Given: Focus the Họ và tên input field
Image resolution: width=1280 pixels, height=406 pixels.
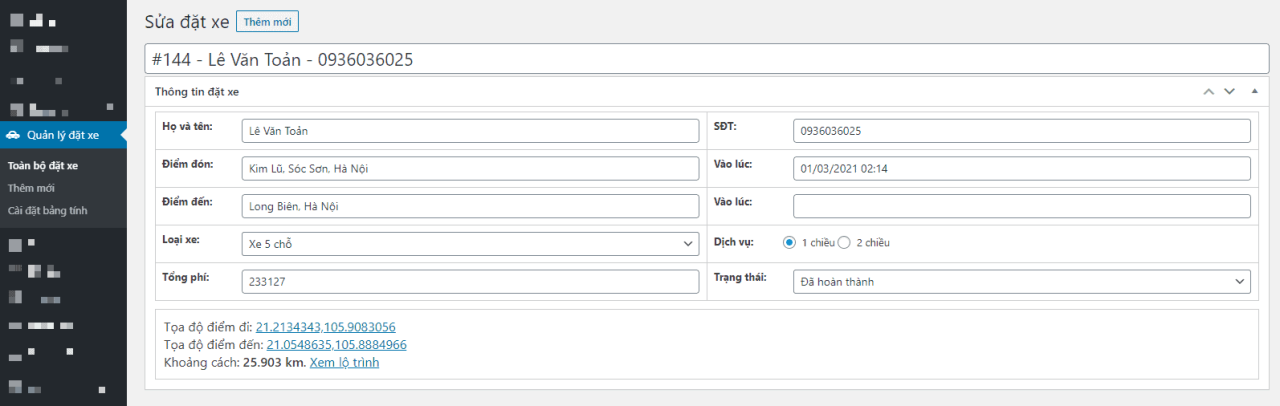Looking at the screenshot, I should (x=470, y=131).
